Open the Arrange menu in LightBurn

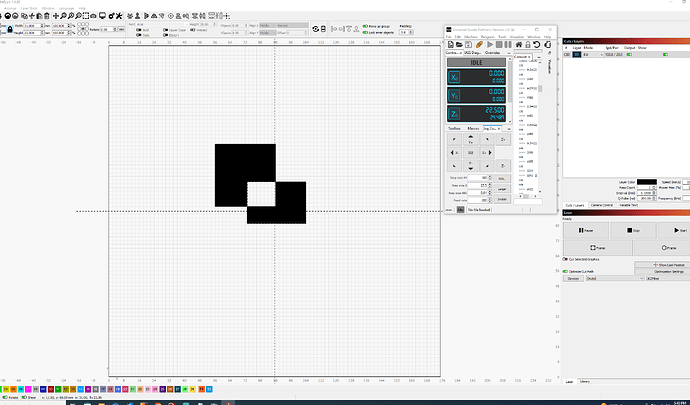(10, 8)
